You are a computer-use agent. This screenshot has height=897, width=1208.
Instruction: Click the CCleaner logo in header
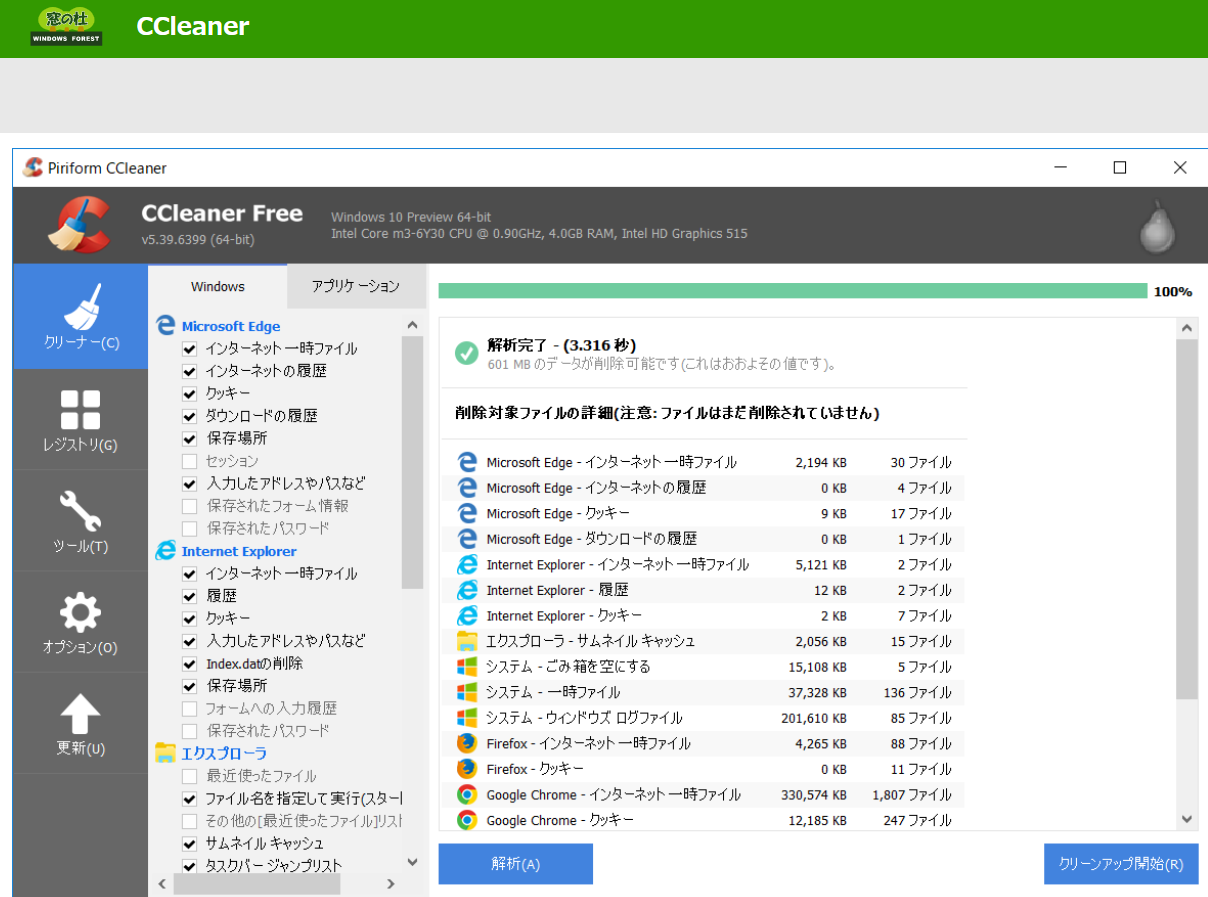point(78,225)
